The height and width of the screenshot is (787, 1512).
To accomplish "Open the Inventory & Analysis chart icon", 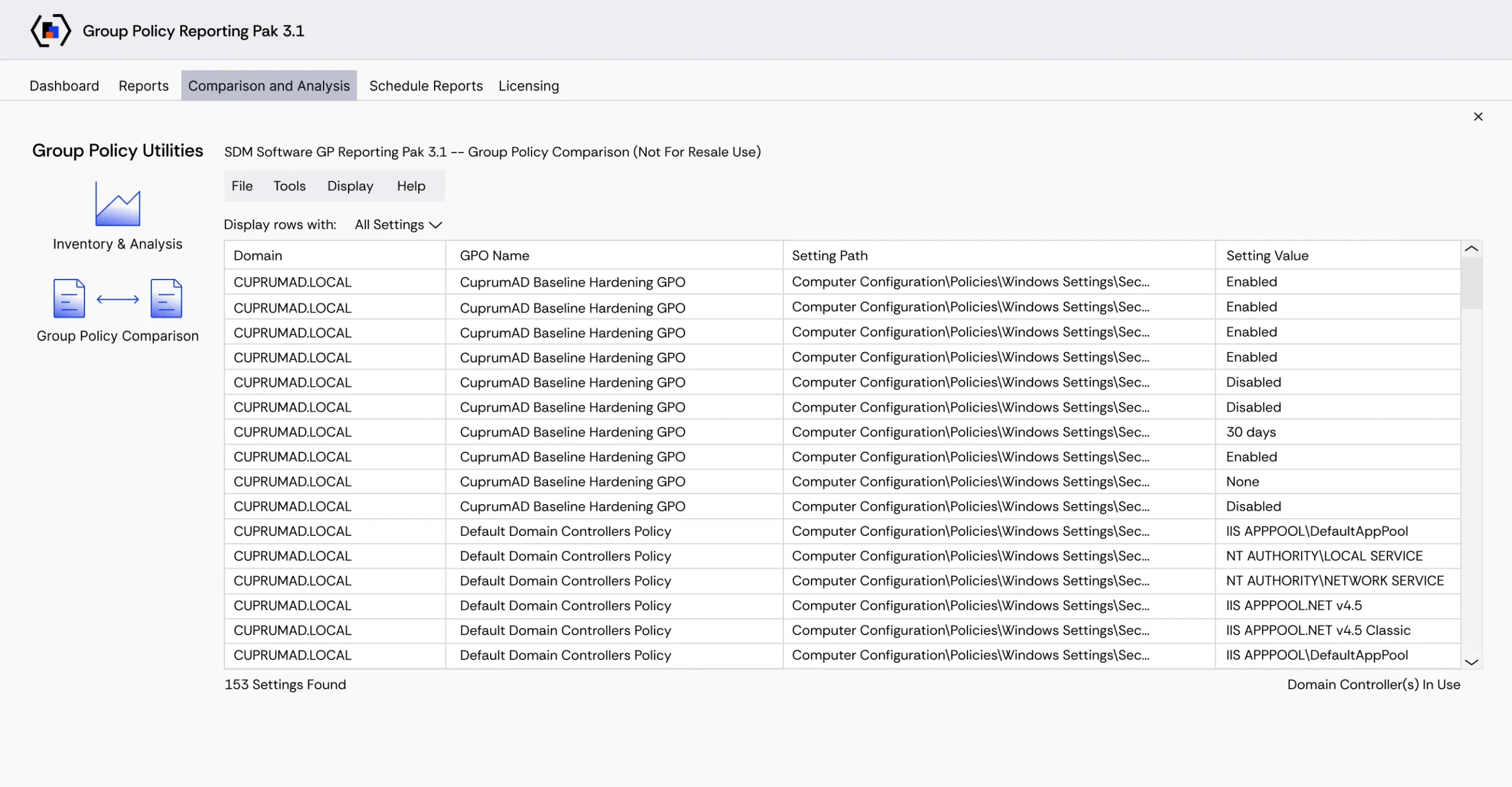I will pyautogui.click(x=118, y=204).
